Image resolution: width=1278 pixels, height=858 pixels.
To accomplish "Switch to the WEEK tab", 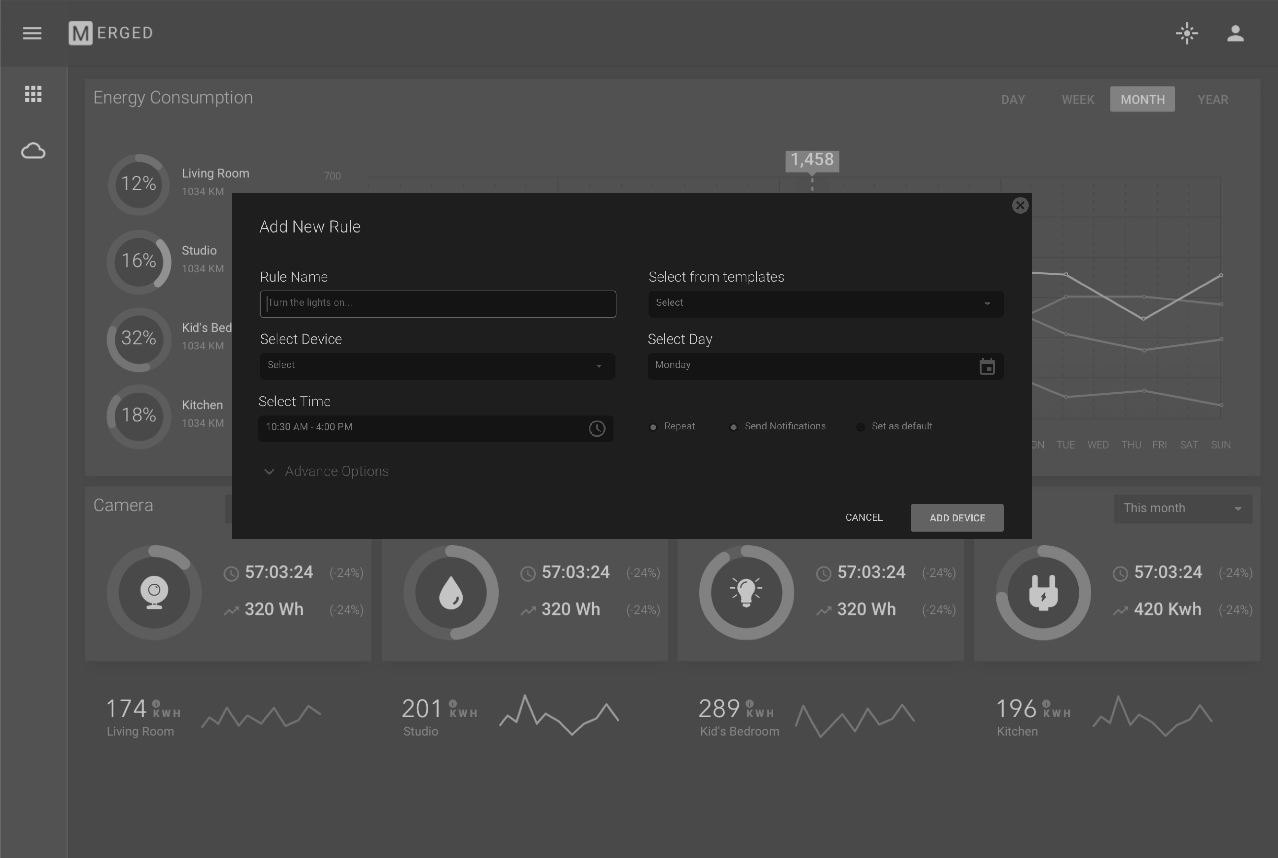I will pyautogui.click(x=1077, y=100).
